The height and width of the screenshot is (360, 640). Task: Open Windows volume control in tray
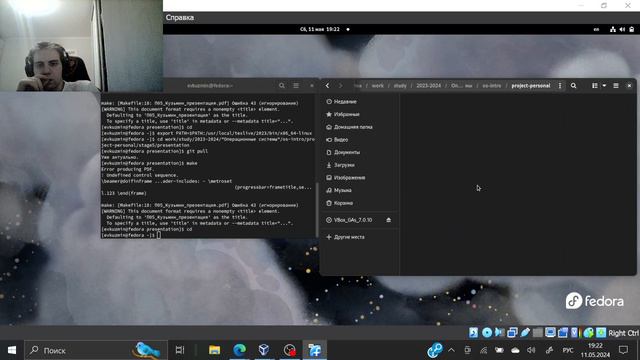[531, 350]
